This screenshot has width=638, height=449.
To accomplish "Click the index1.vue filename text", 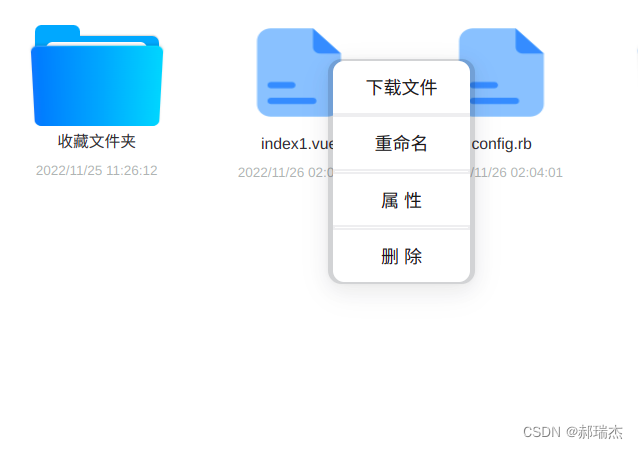I will (297, 144).
